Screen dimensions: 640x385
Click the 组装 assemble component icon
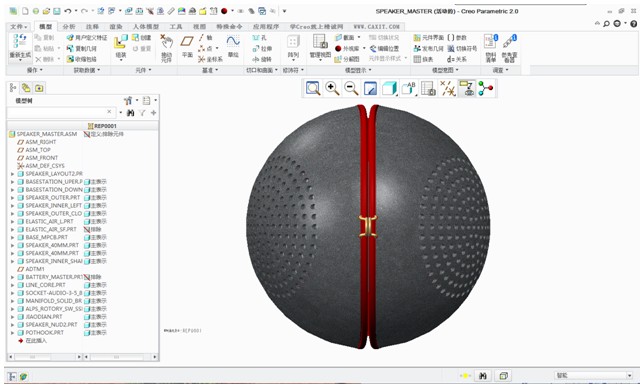[x=120, y=47]
